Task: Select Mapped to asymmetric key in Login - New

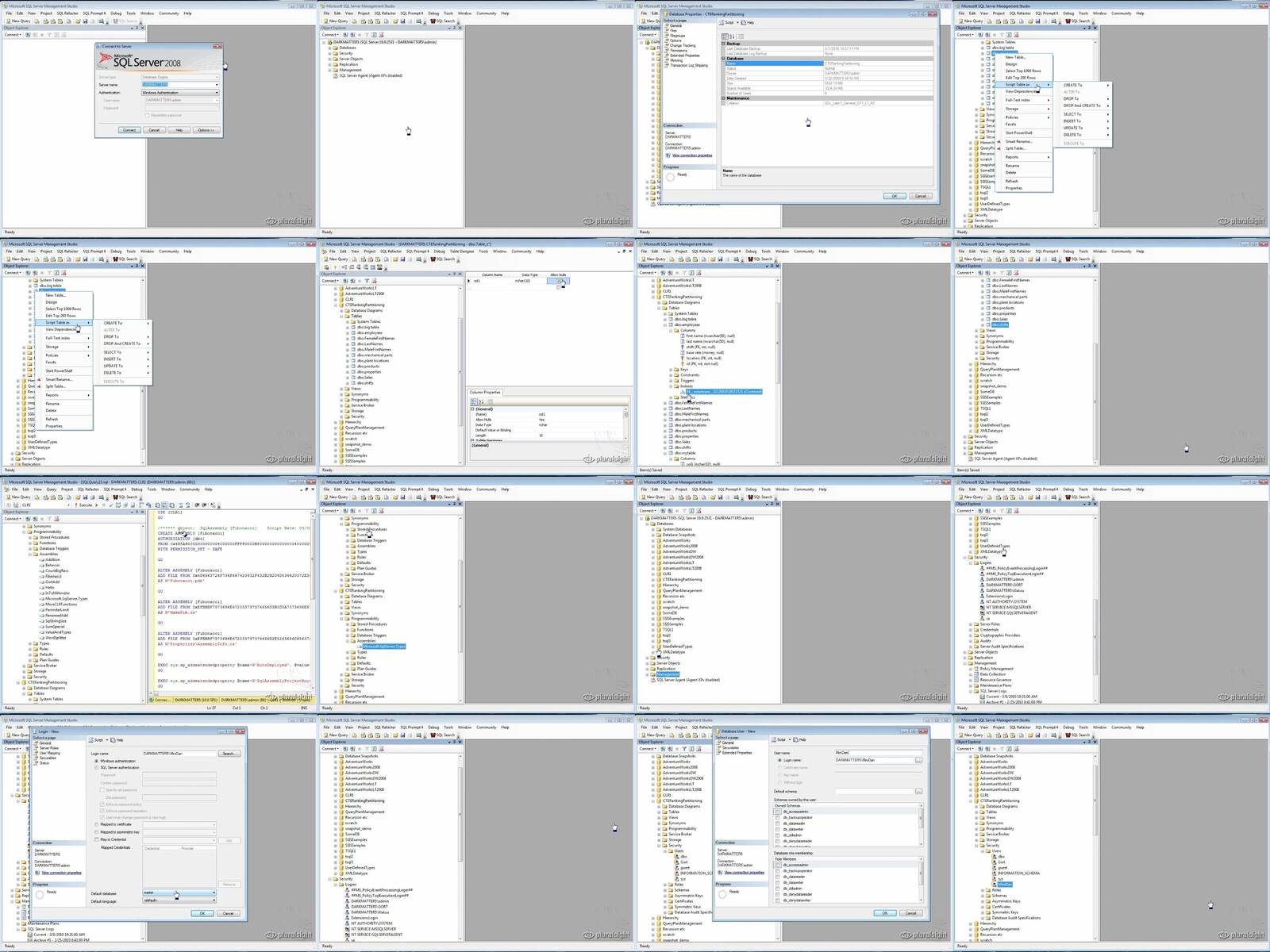Action: click(97, 832)
